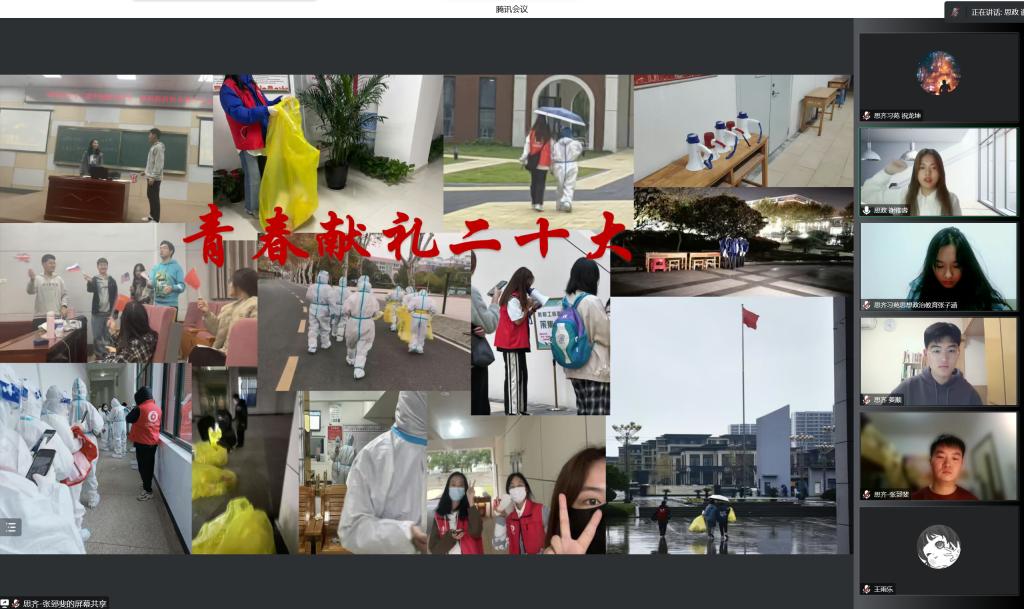Click muted mic icon on 王南乐's tile

point(866,589)
